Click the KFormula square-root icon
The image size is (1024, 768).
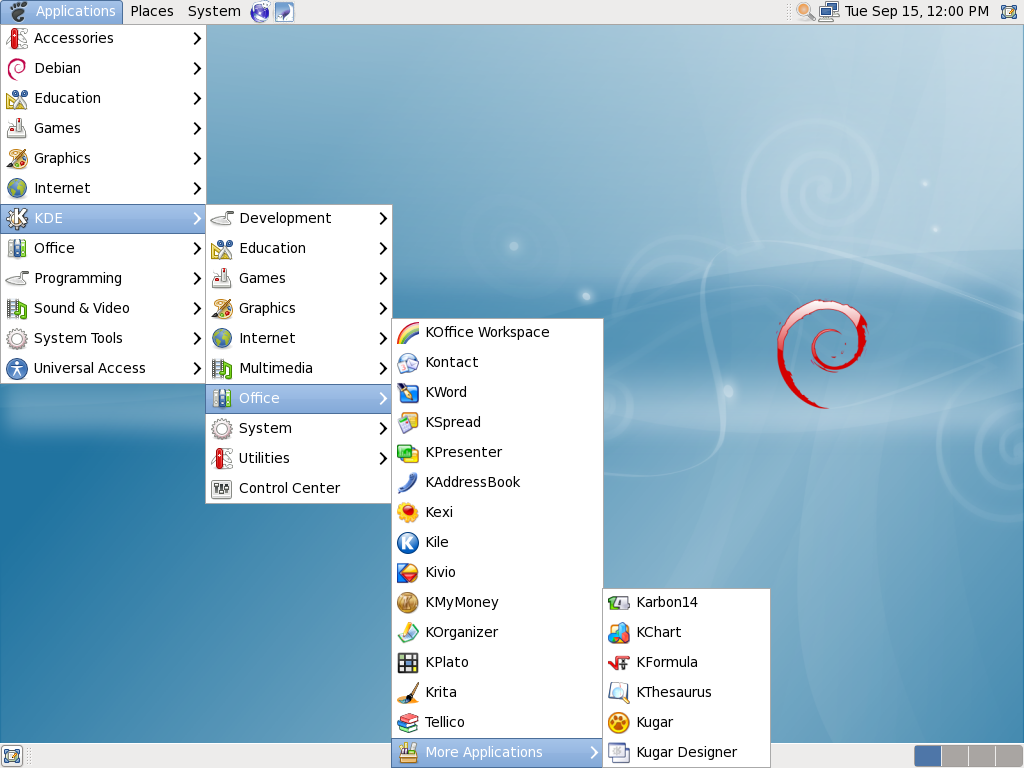point(618,663)
